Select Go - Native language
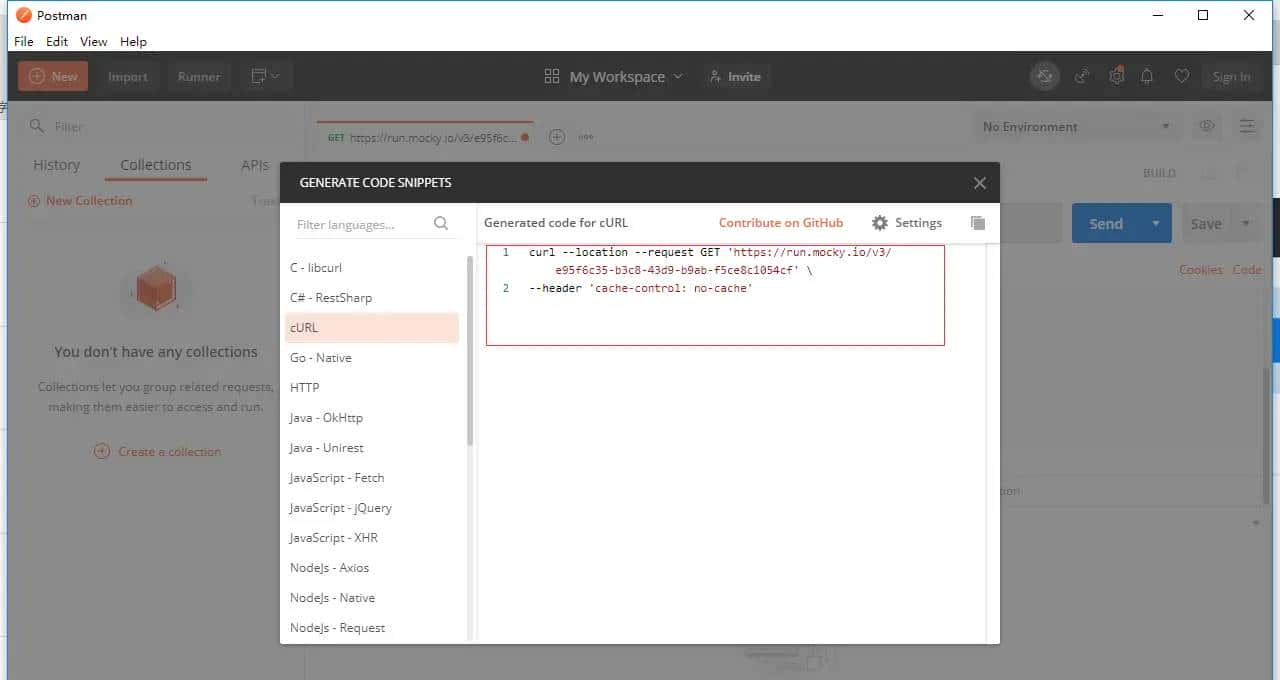 point(372,358)
